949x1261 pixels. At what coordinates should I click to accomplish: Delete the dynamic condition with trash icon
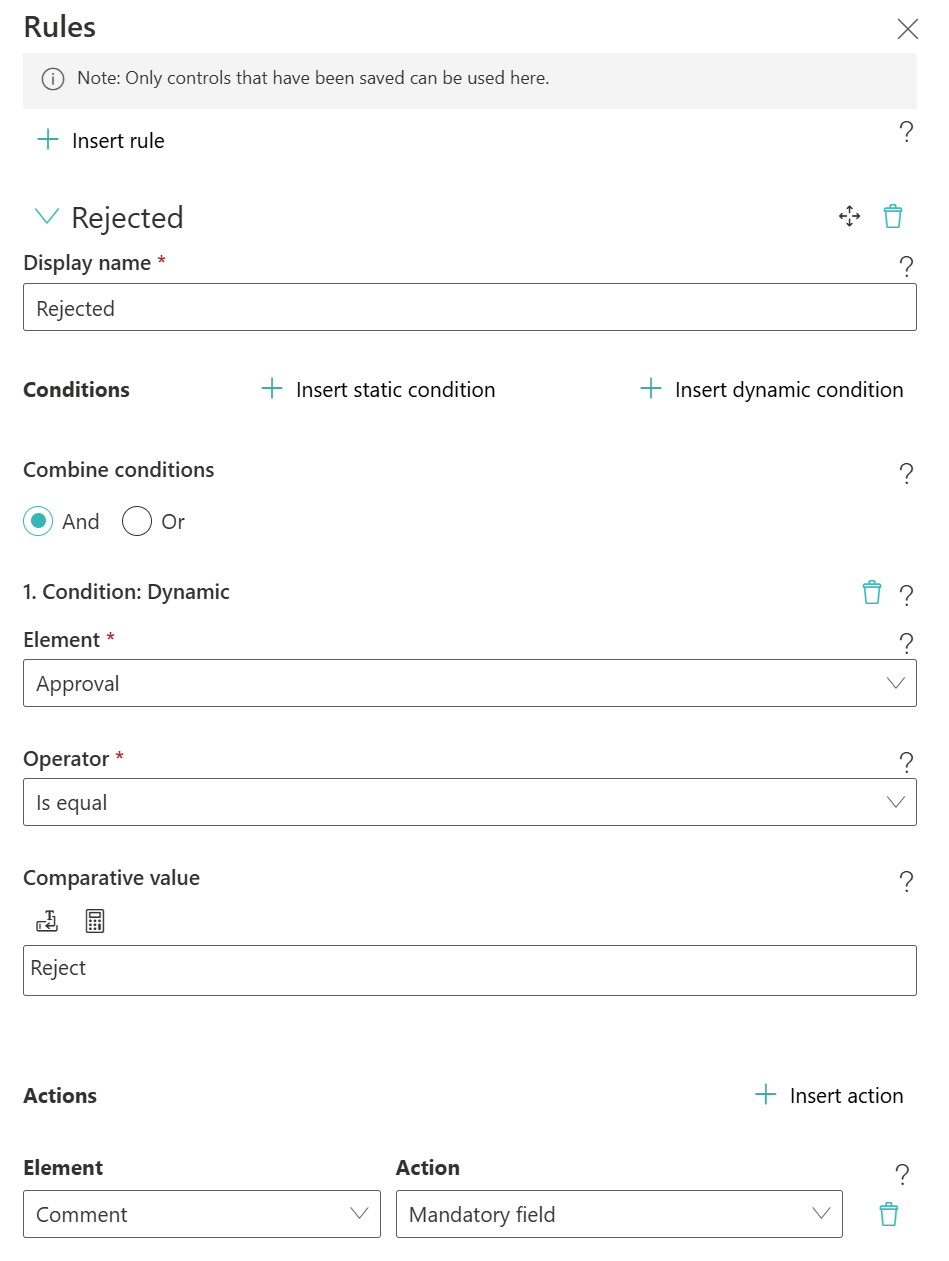pyautogui.click(x=872, y=592)
